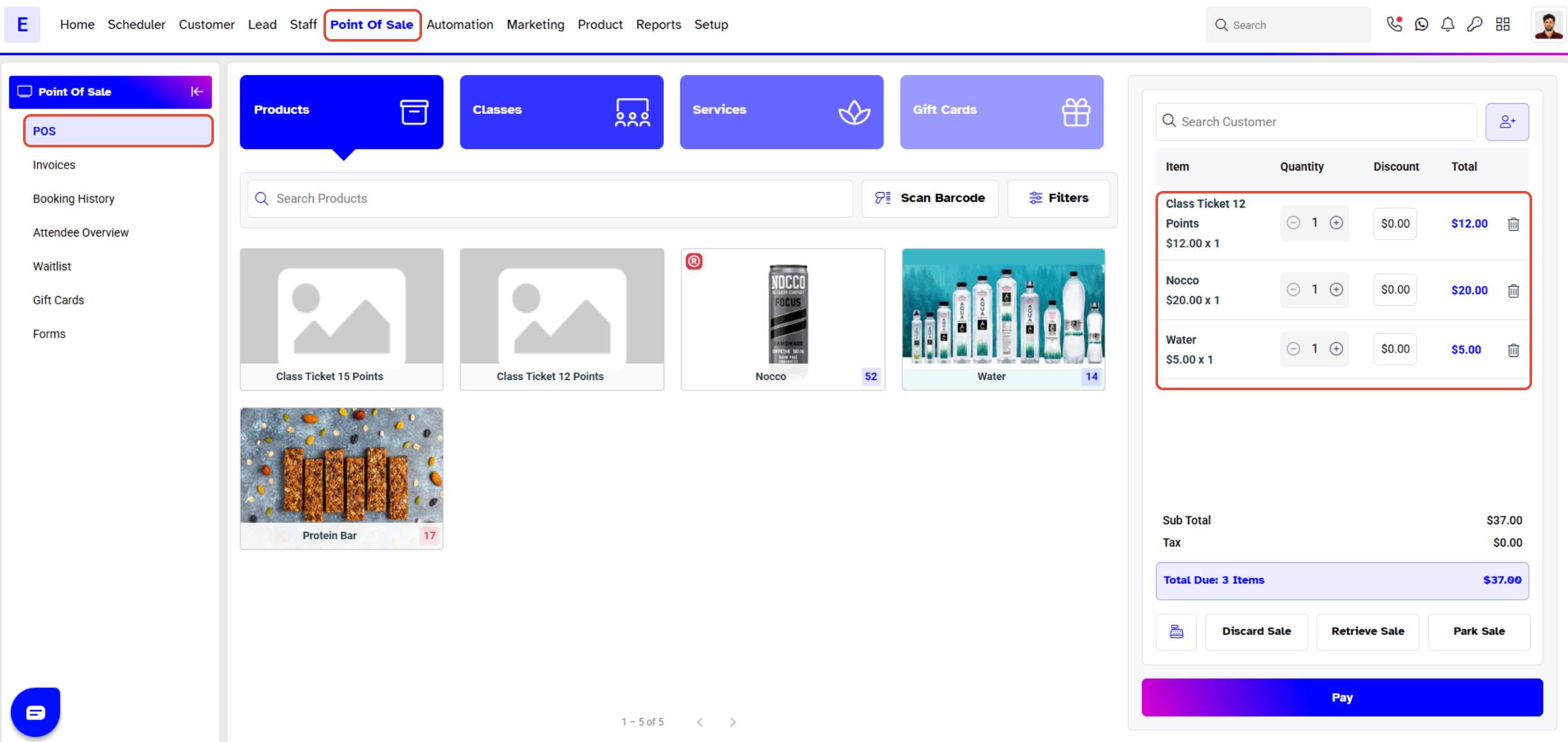Switch to the Classes tab

561,111
